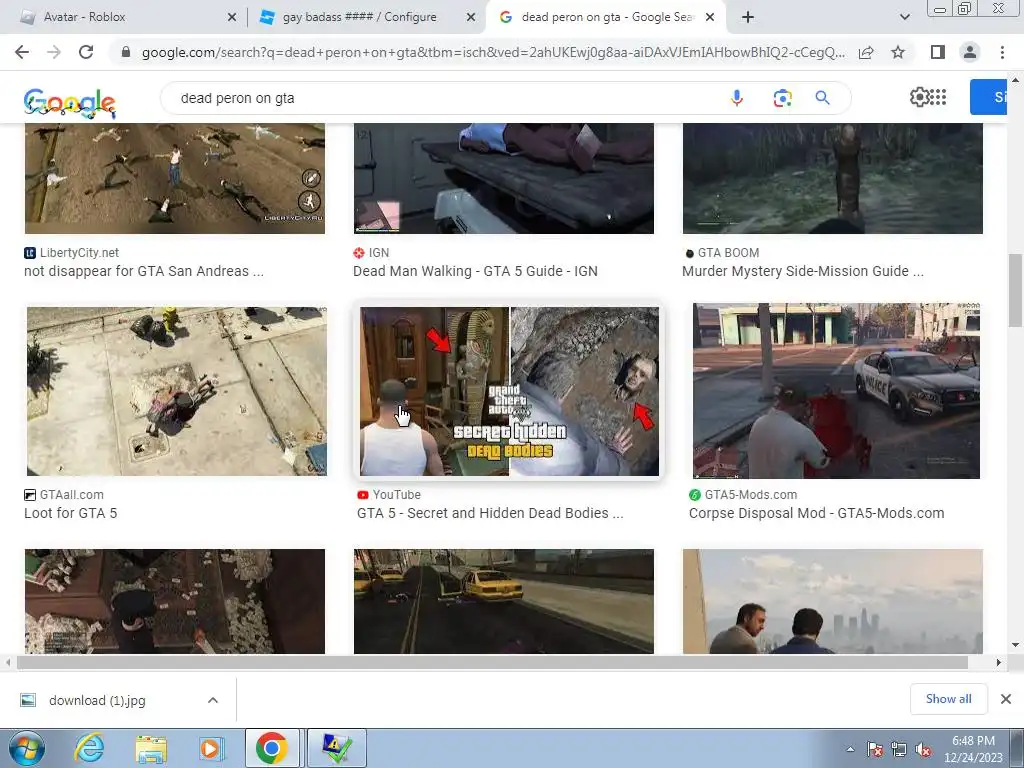Open the two men skyline image
Image resolution: width=1024 pixels, height=768 pixels.
point(833,601)
